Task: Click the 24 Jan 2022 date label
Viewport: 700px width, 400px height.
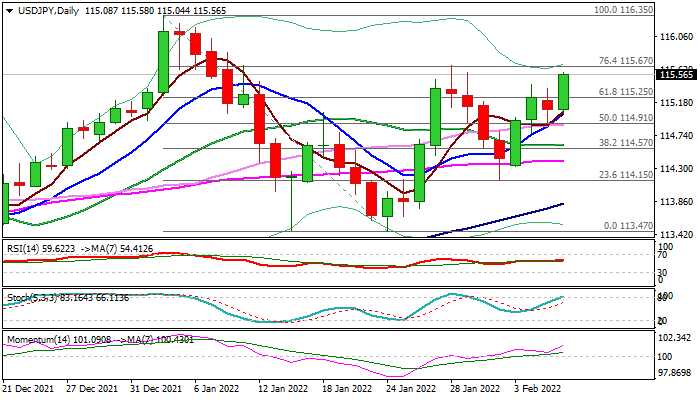Action: (x=412, y=389)
